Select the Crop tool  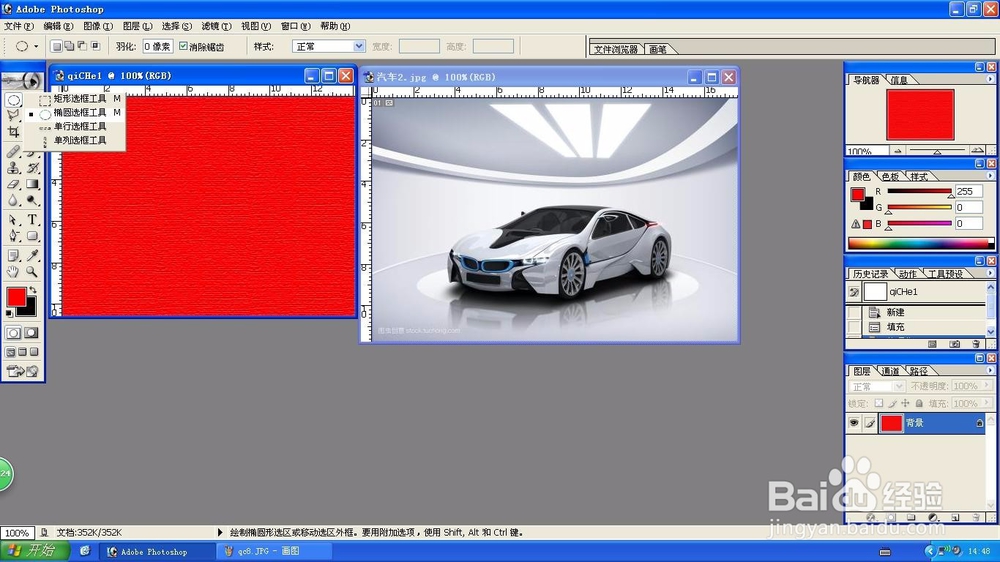(13, 131)
